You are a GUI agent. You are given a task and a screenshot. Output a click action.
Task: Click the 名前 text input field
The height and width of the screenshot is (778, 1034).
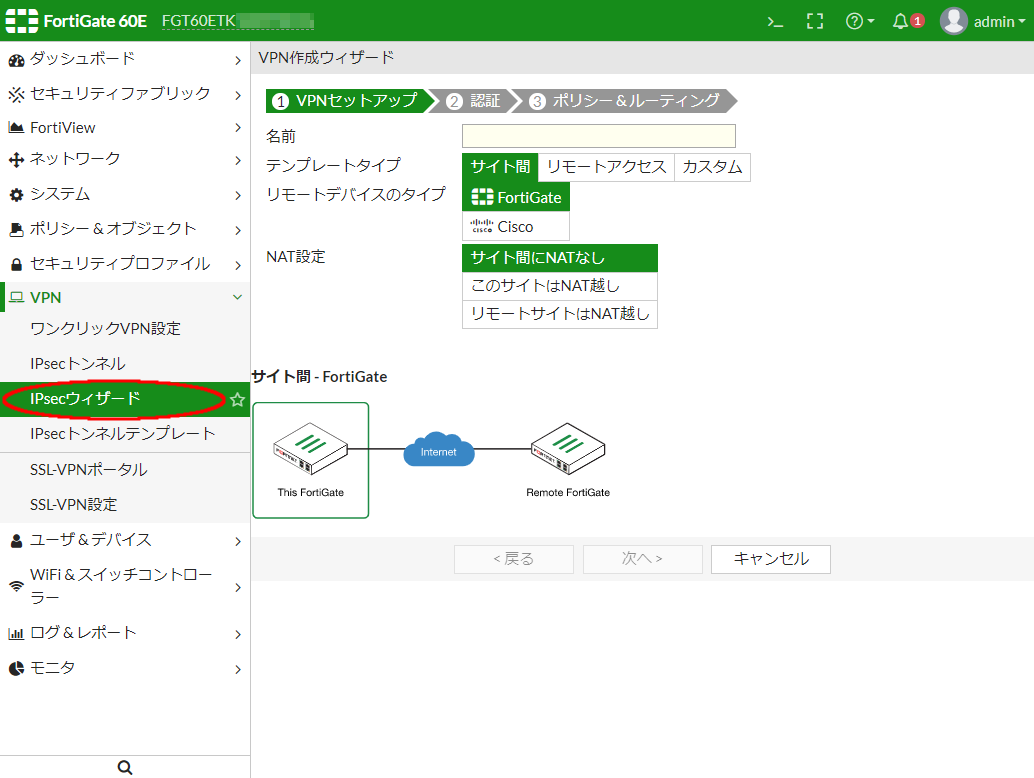tap(598, 136)
